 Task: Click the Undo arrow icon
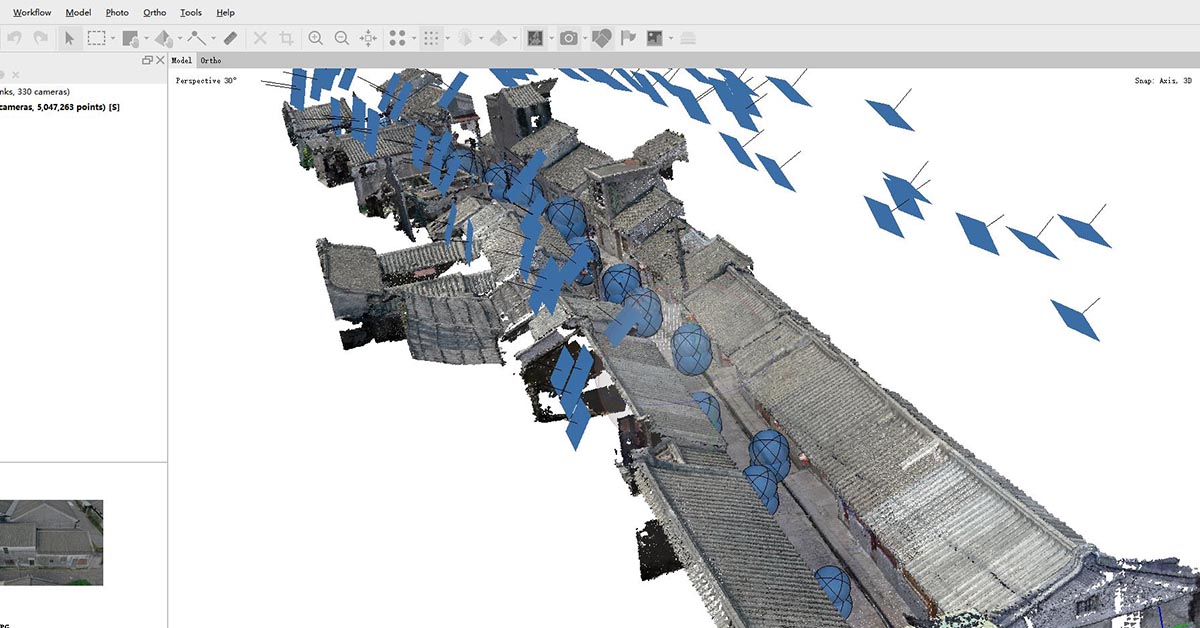pos(15,37)
